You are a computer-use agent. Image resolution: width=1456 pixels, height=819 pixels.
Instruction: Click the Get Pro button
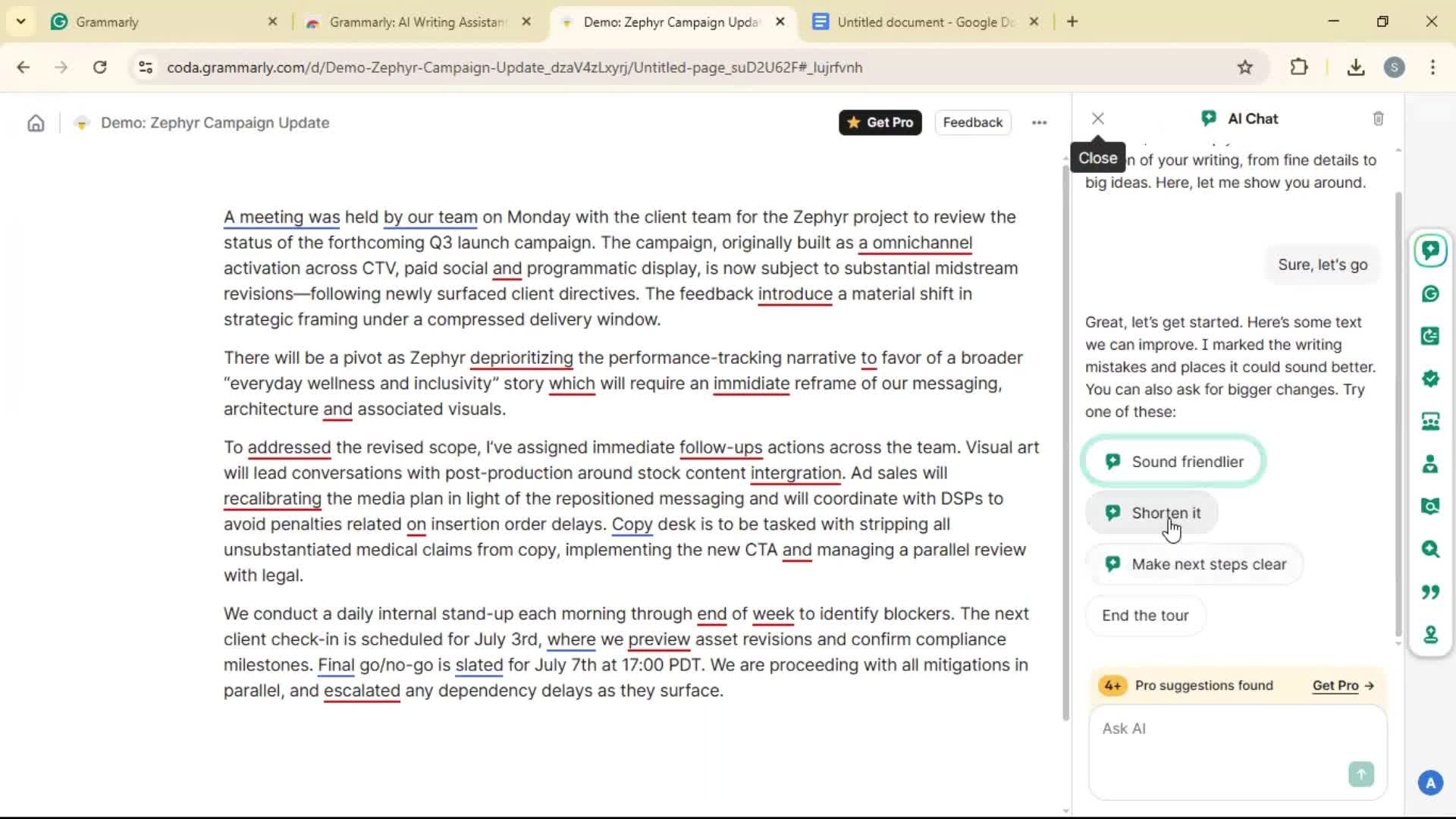tap(880, 123)
